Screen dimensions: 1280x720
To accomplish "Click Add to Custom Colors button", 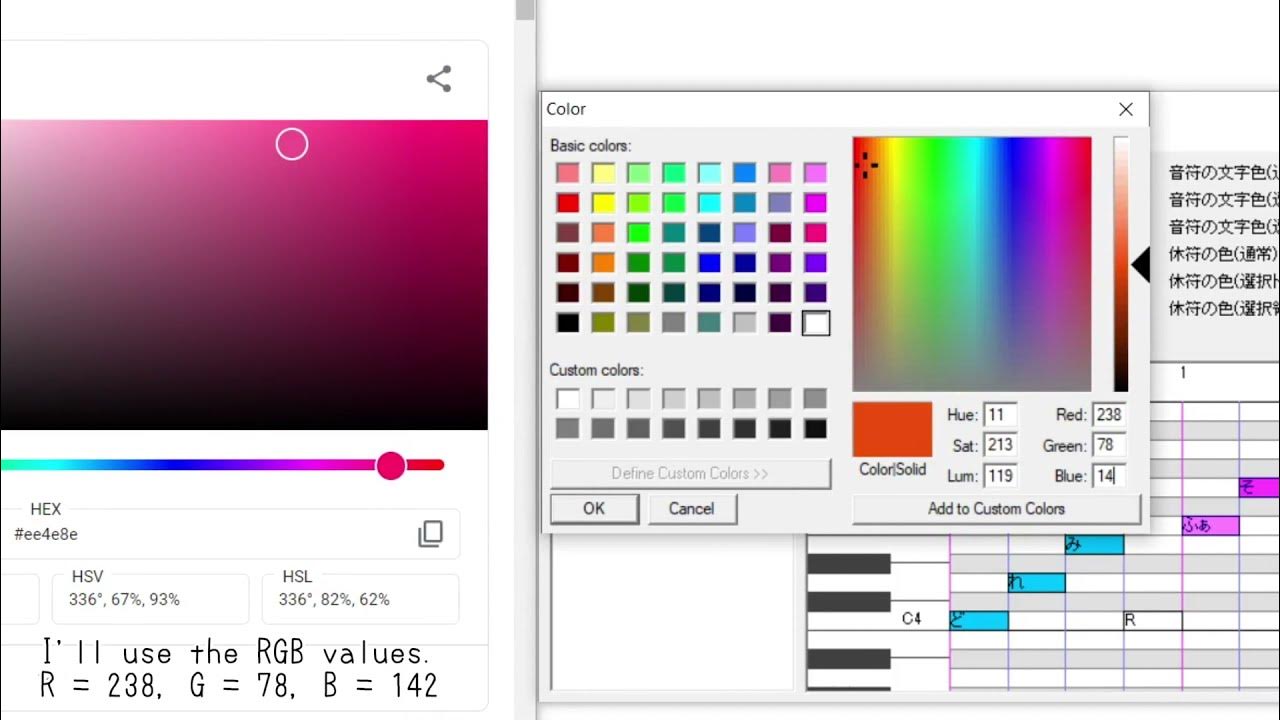I will pos(996,508).
